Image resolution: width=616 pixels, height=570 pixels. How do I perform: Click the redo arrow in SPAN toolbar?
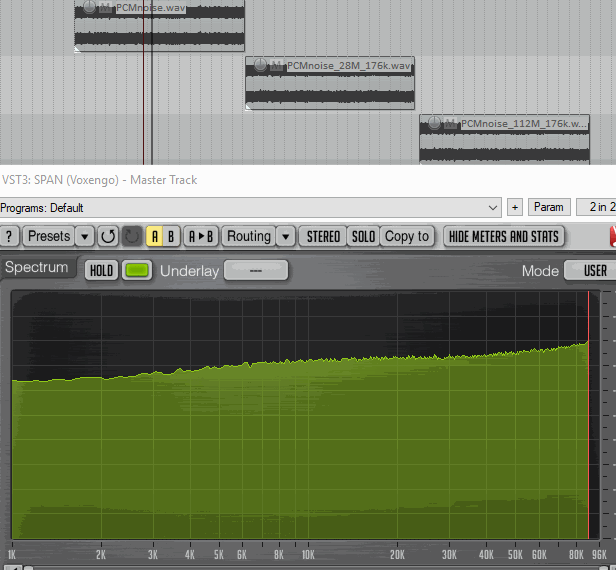click(x=132, y=236)
